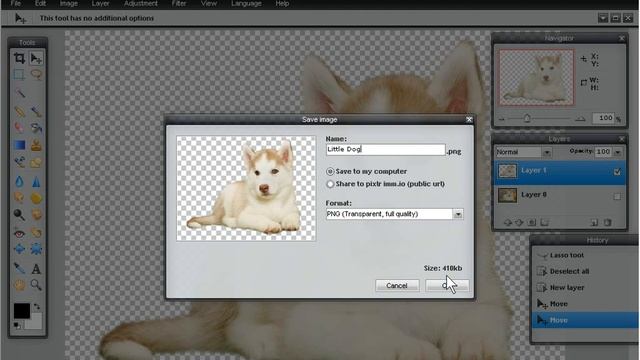
Task: Reset colors to default black and white
Action: click(17, 325)
